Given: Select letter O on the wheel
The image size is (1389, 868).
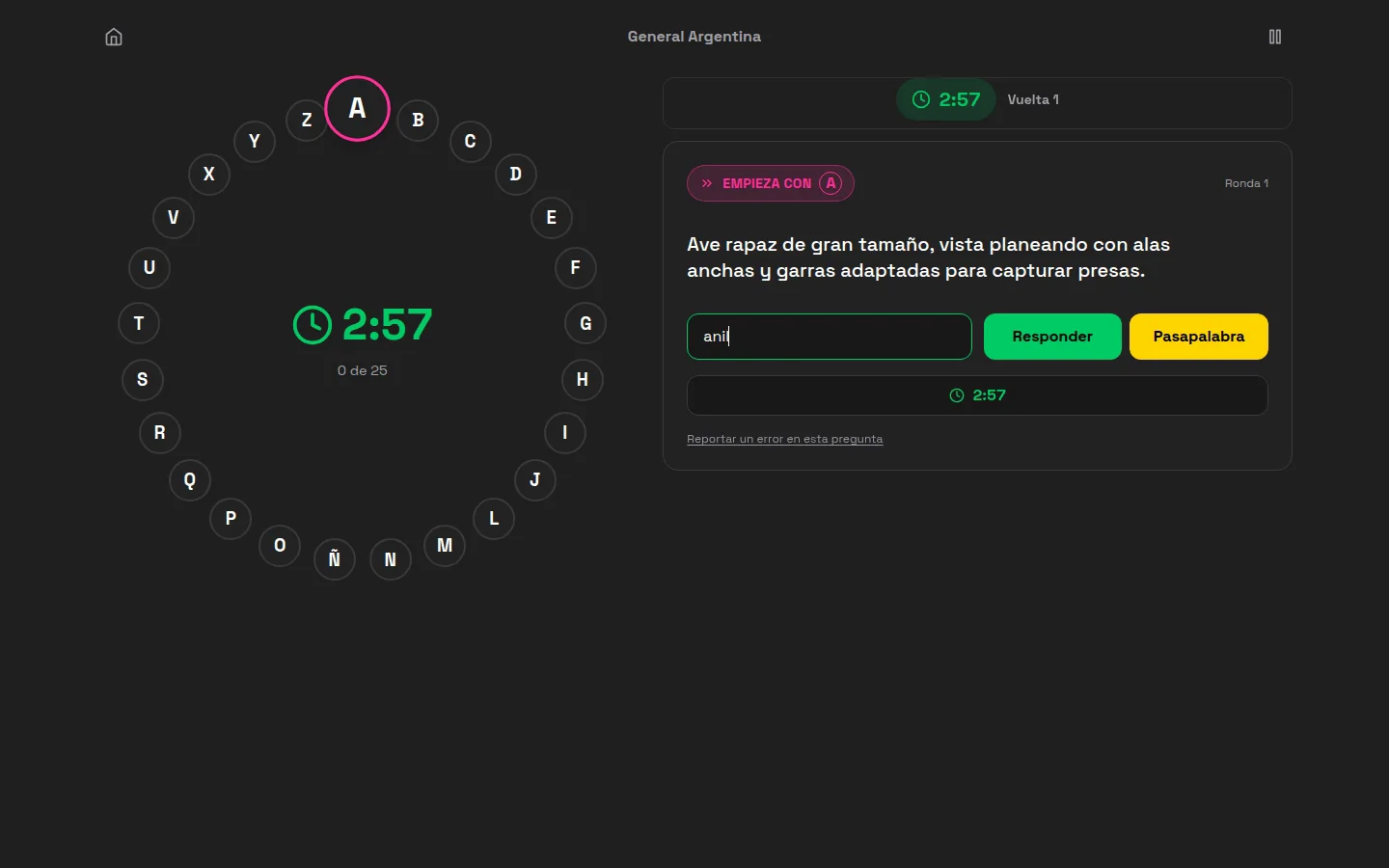Looking at the screenshot, I should [x=279, y=546].
